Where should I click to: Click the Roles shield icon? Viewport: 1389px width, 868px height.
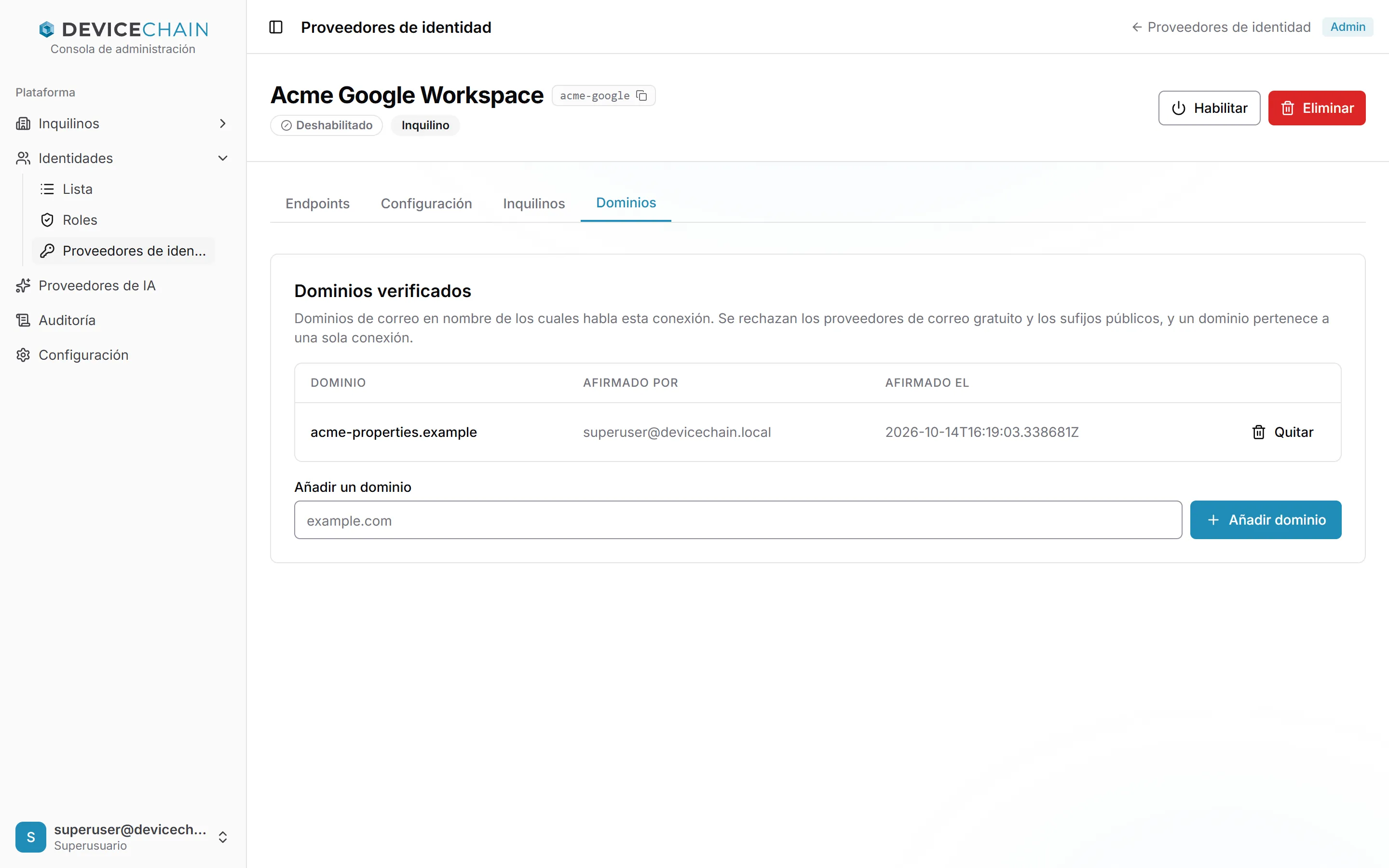point(47,220)
